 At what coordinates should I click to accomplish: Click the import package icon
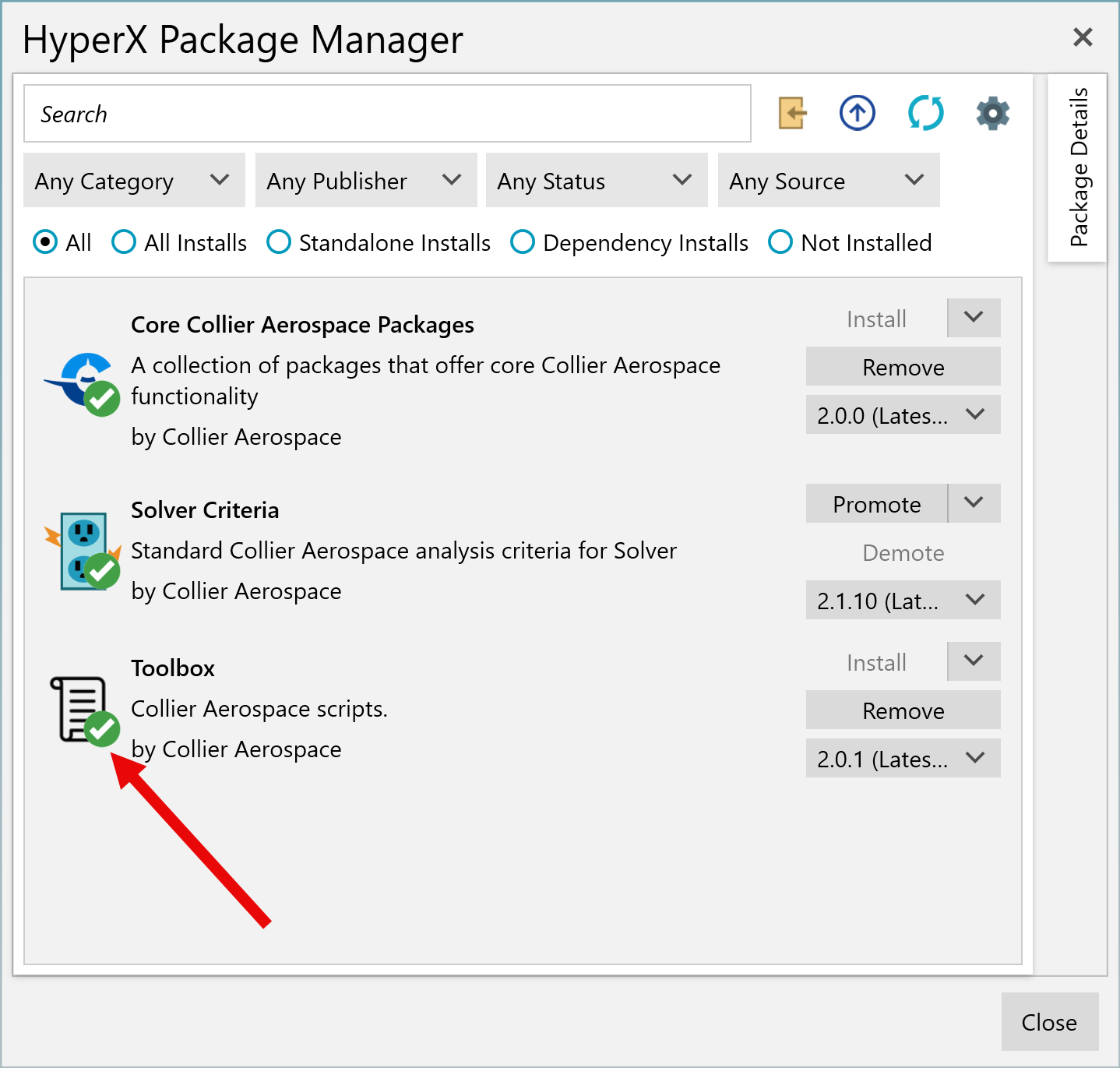(x=792, y=114)
